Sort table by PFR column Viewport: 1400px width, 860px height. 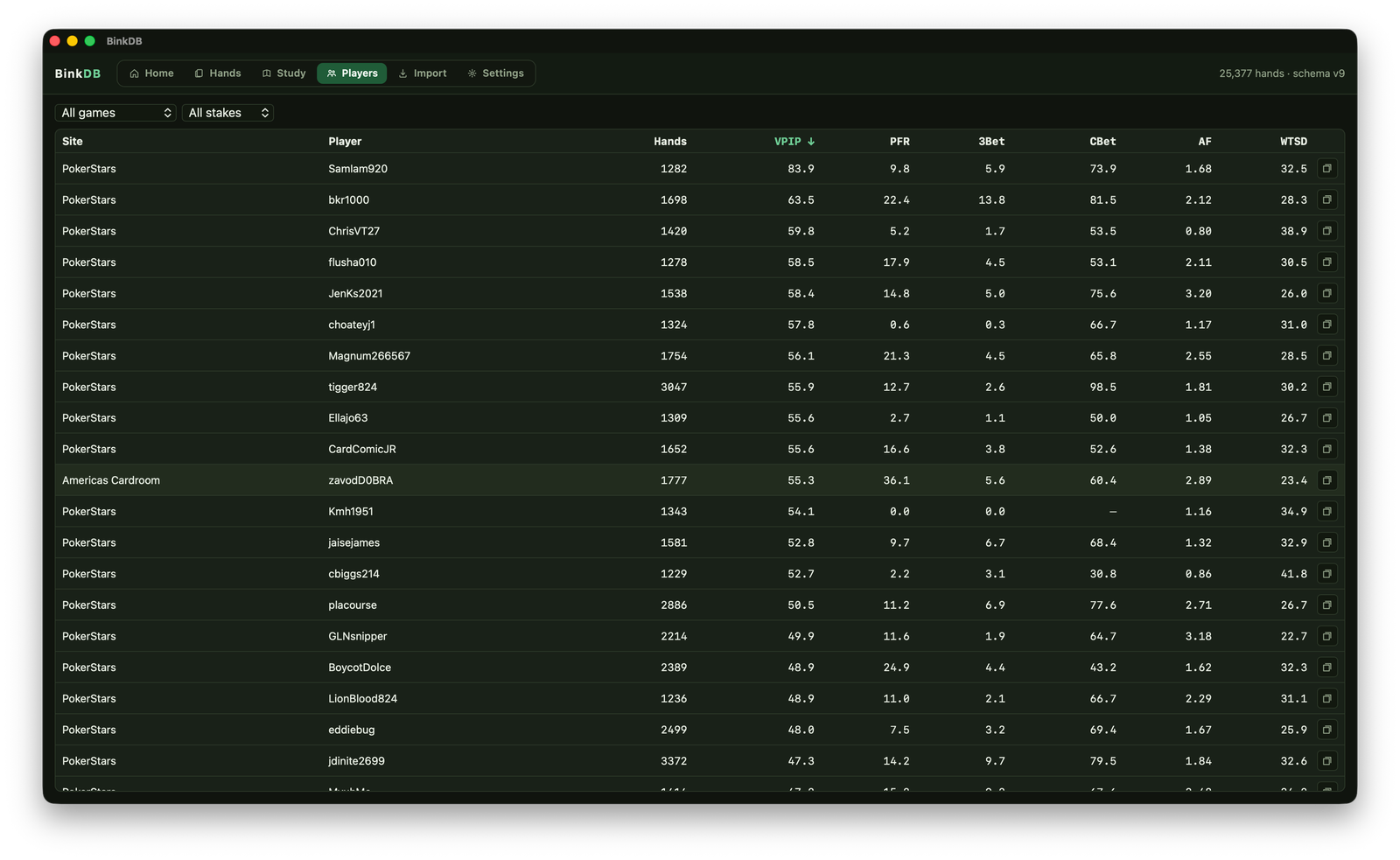[x=899, y=141]
